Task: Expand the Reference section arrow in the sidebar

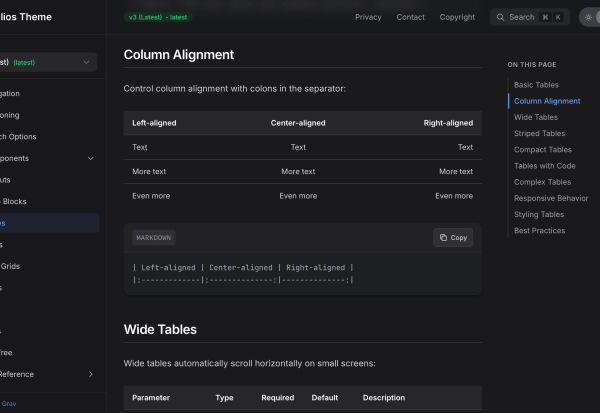Action: tap(91, 374)
